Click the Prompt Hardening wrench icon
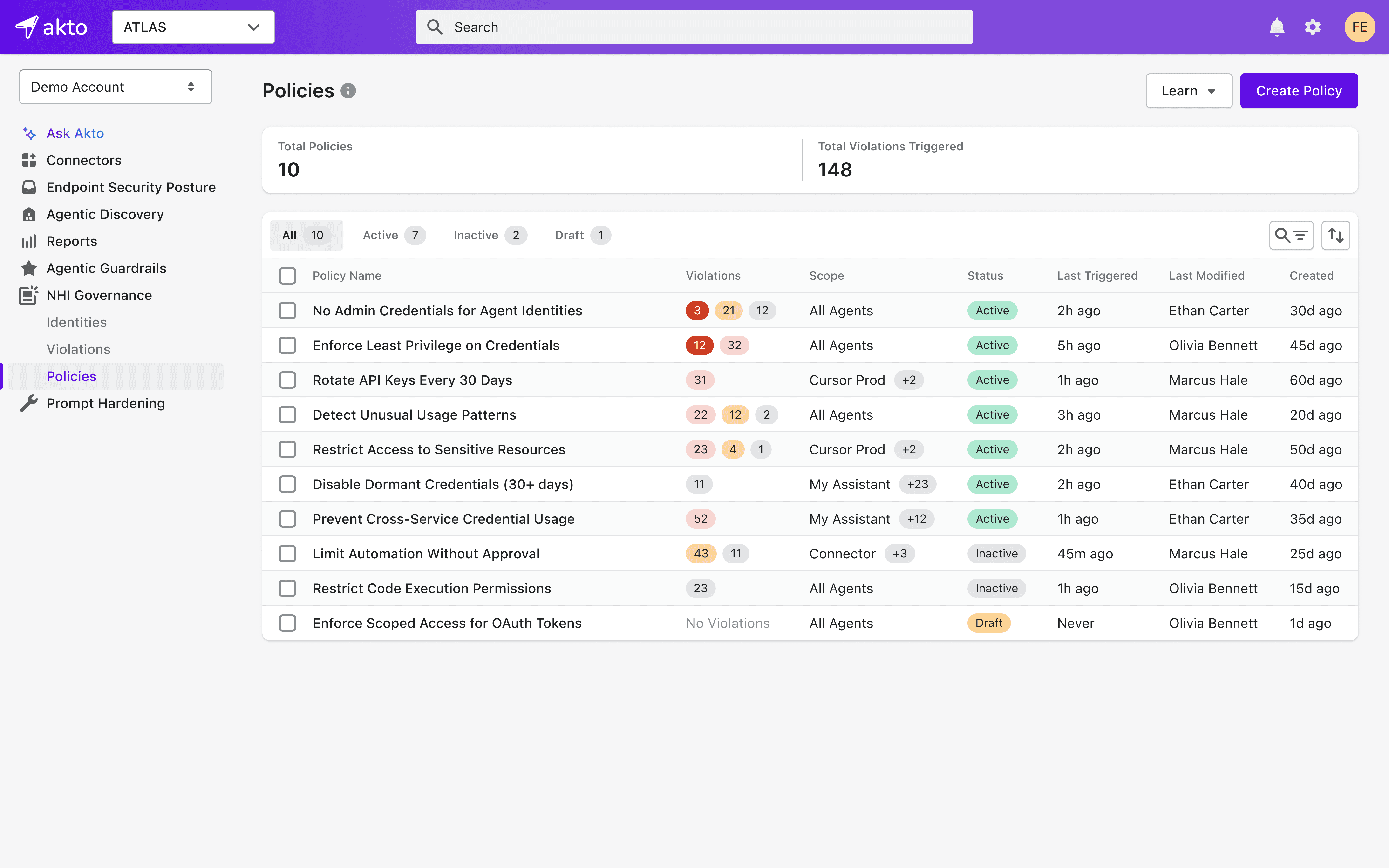The image size is (1389, 868). click(x=29, y=403)
